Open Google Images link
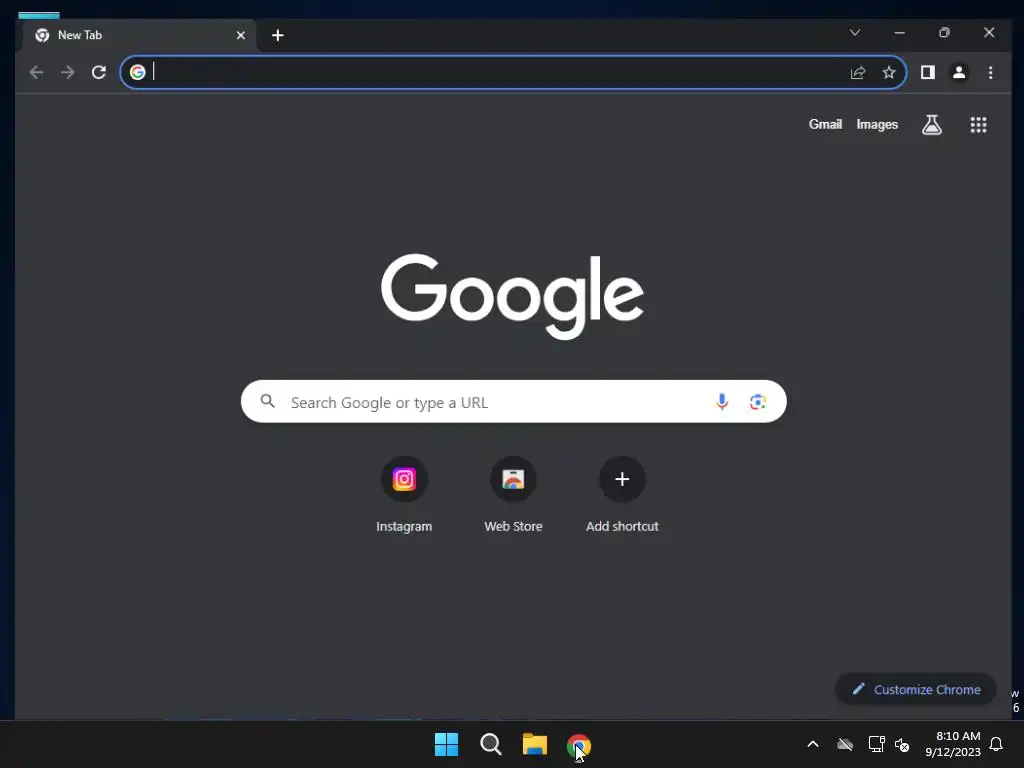Screen dimensions: 1024x768 click(877, 125)
